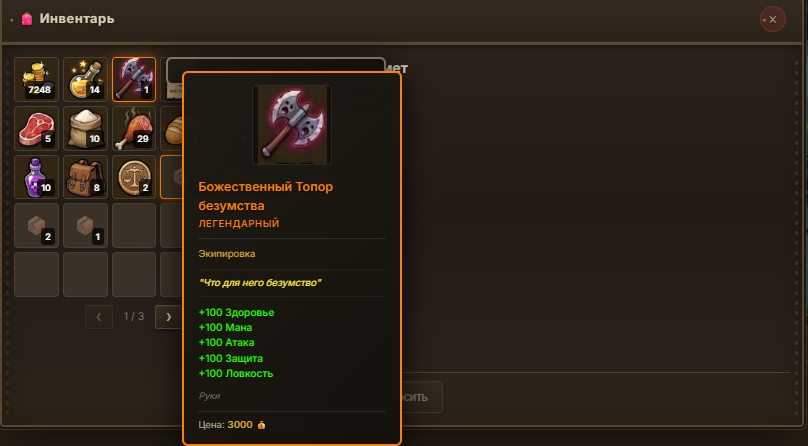Go to previous inventory page arrow
808x446 pixels.
pos(99,317)
